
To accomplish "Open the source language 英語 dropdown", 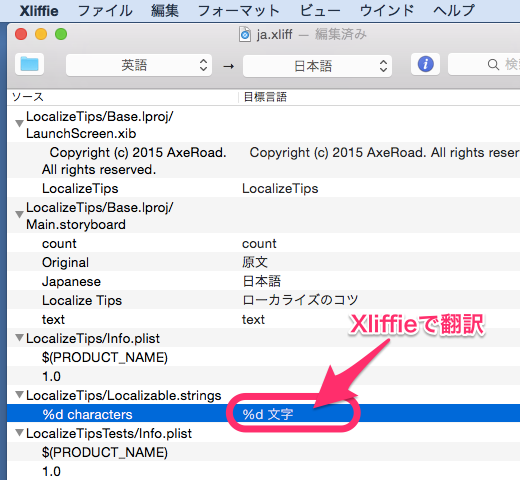I will (139, 65).
